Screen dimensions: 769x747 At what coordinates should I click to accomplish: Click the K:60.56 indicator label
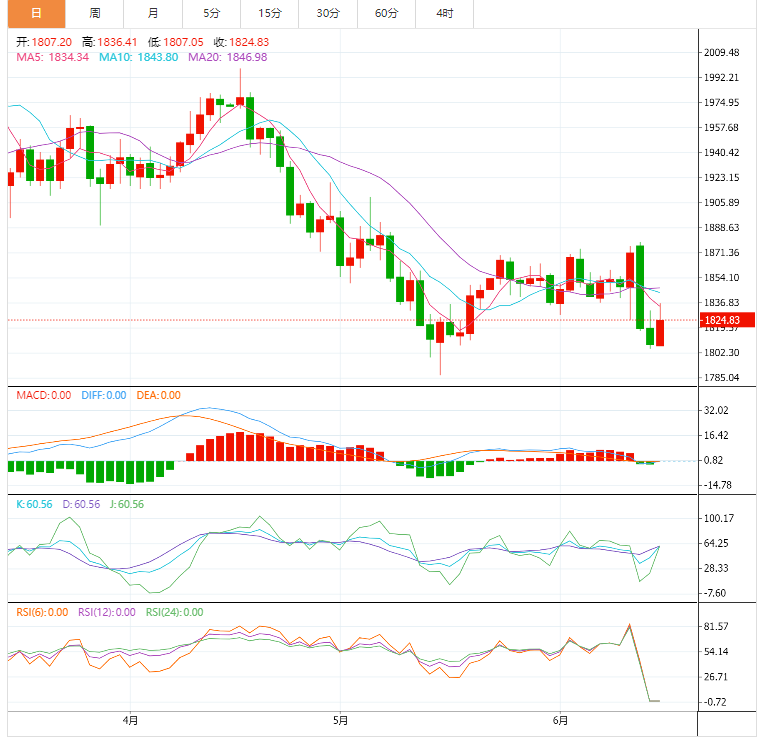click(x=34, y=504)
